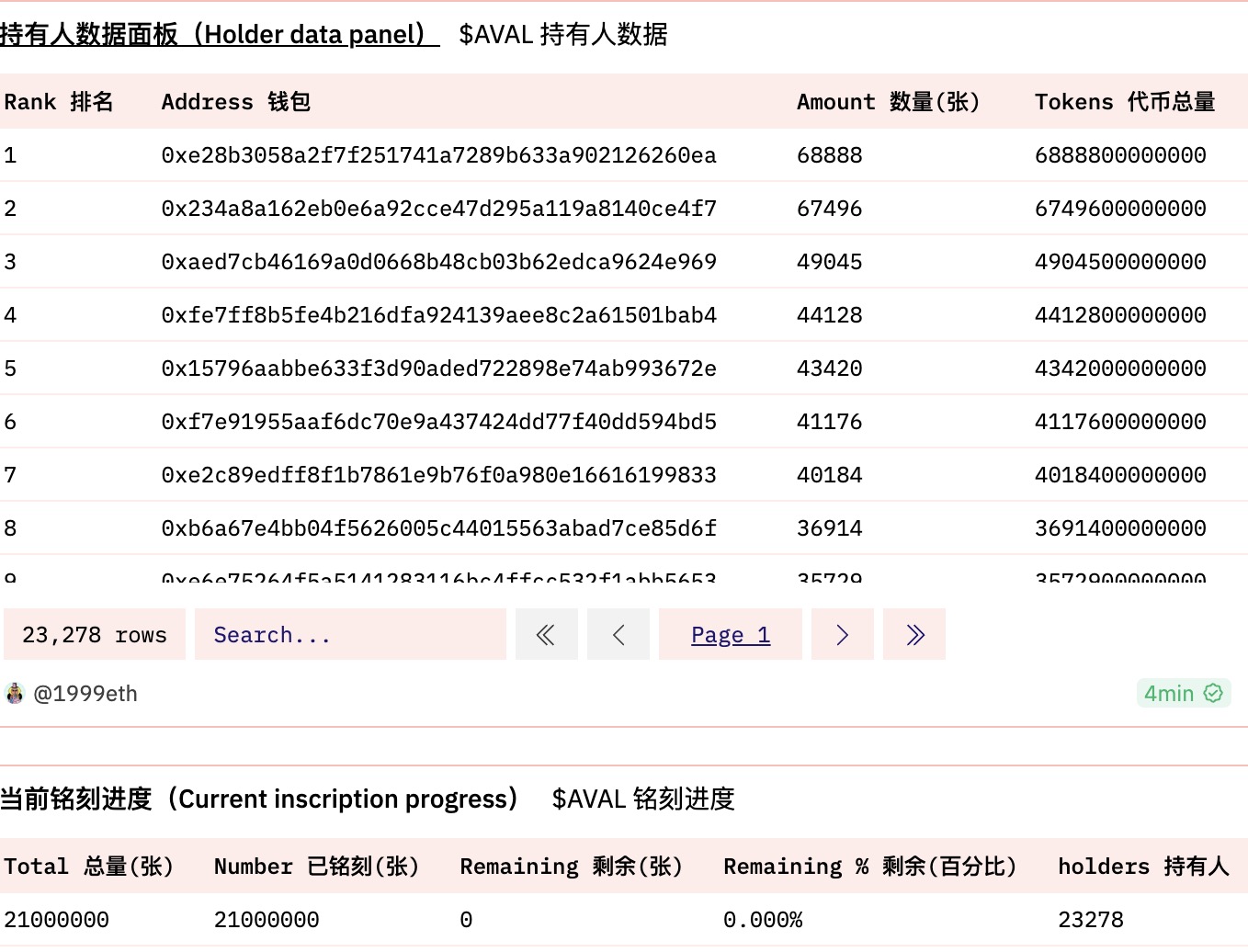This screenshot has width=1248, height=952.
Task: Click the green verified checkmark beside 4min
Action: 1212,693
